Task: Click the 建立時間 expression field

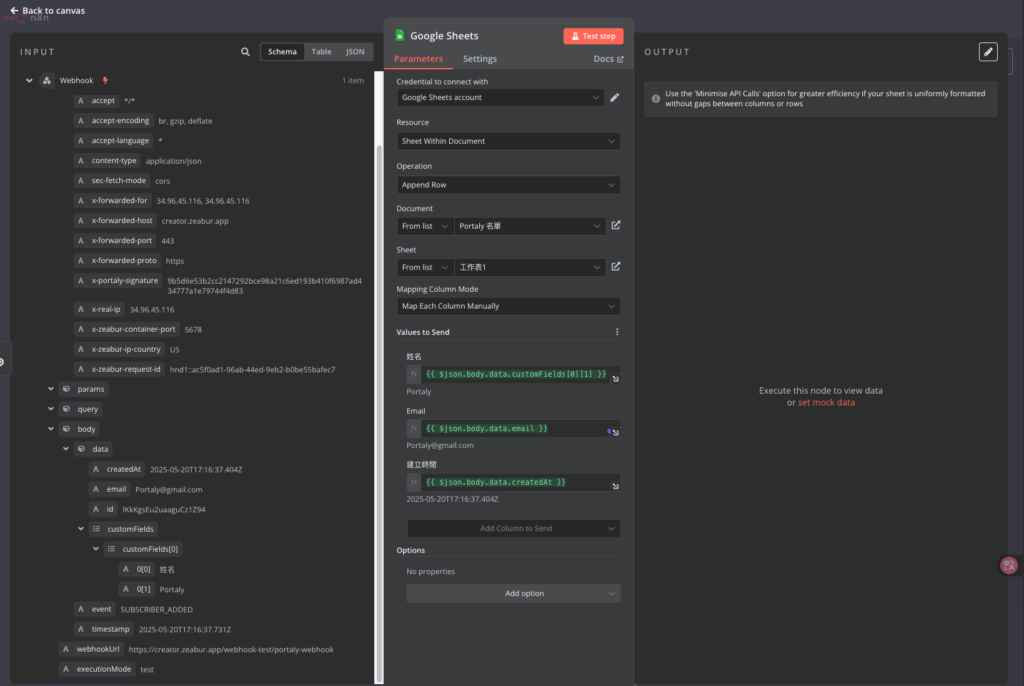Action: point(516,482)
